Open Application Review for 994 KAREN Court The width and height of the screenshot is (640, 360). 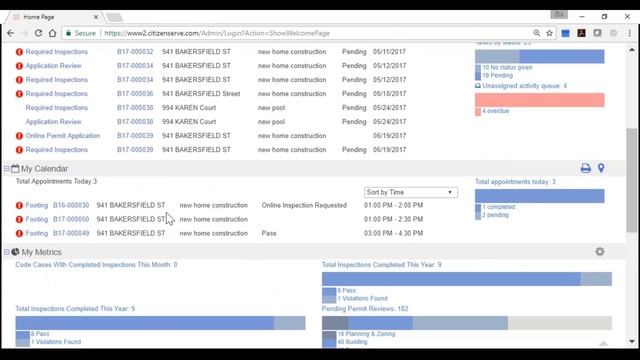[x=53, y=122]
